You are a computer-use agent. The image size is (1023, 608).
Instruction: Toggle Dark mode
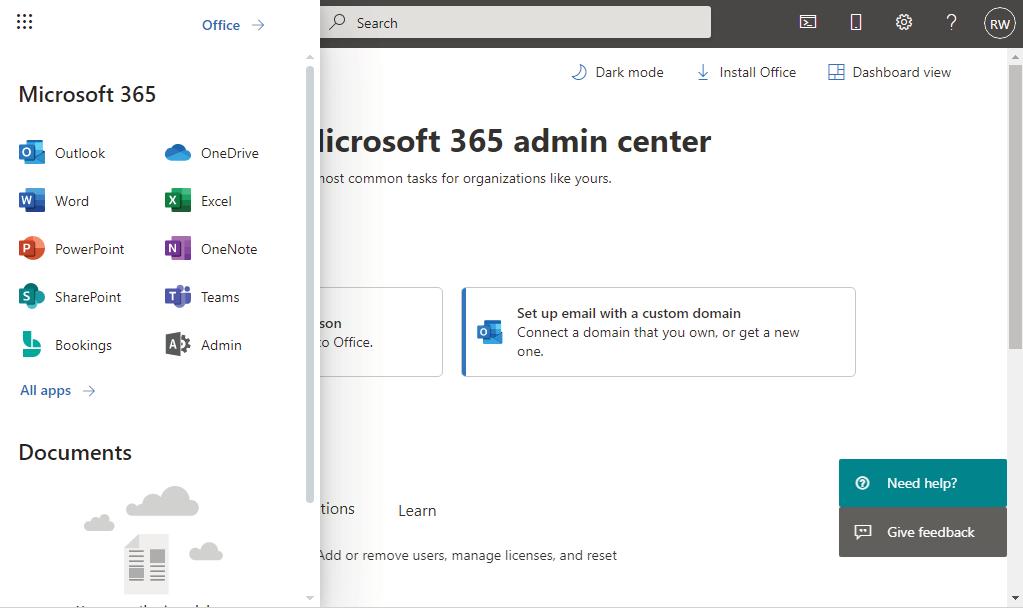click(617, 72)
